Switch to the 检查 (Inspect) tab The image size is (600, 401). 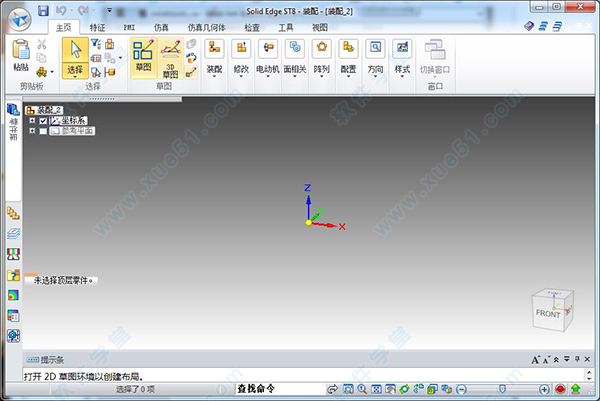tap(252, 28)
